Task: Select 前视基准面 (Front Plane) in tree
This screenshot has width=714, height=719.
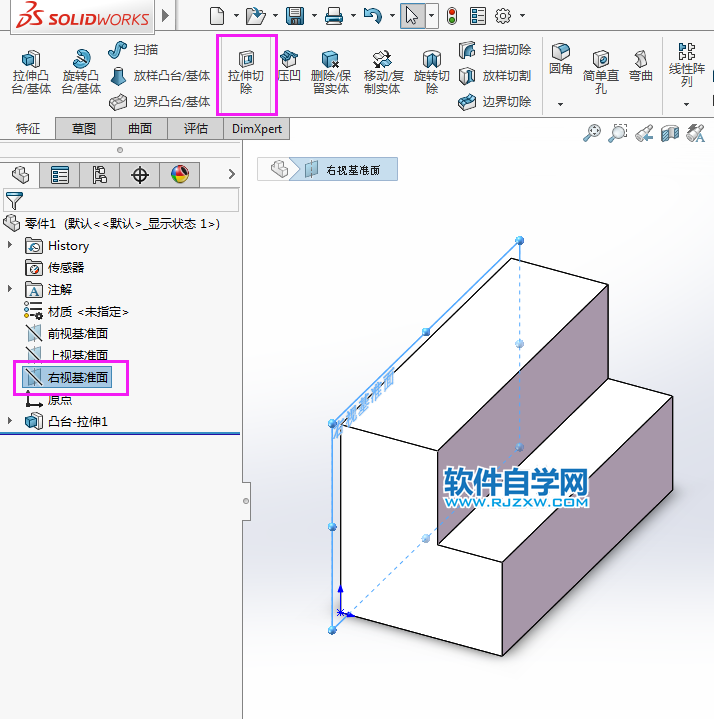Action: point(67,333)
